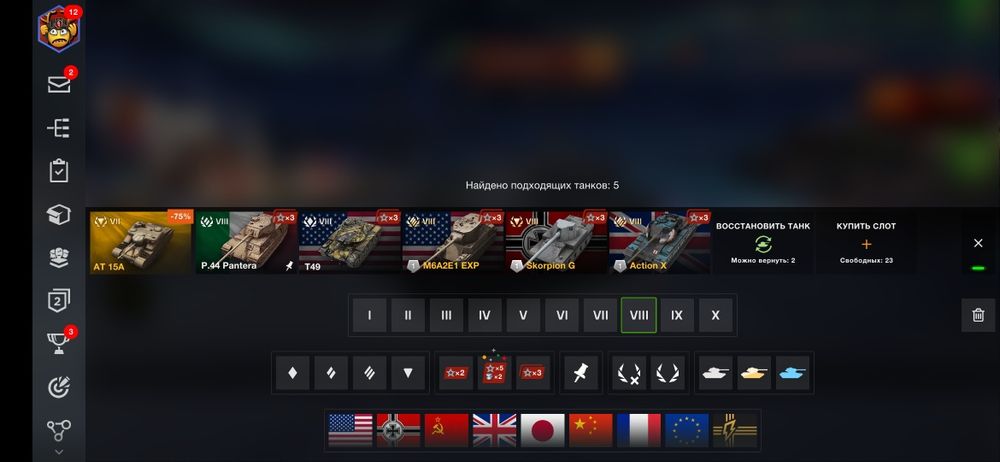Open the missions clipboard icon
1000x462 pixels.
coord(59,171)
